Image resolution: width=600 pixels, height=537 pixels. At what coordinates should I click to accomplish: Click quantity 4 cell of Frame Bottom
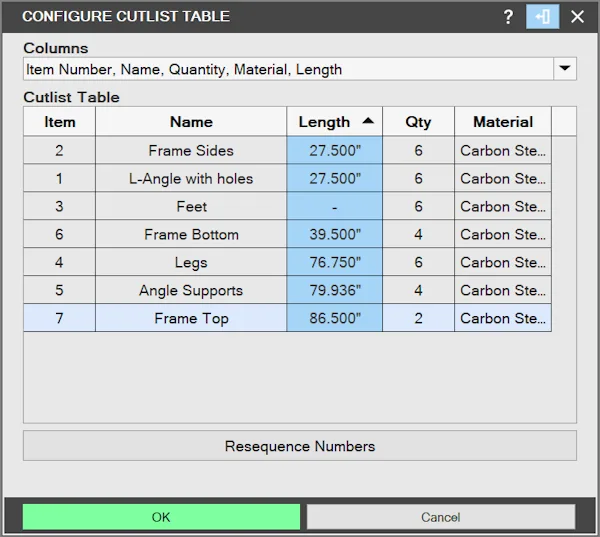tap(418, 234)
